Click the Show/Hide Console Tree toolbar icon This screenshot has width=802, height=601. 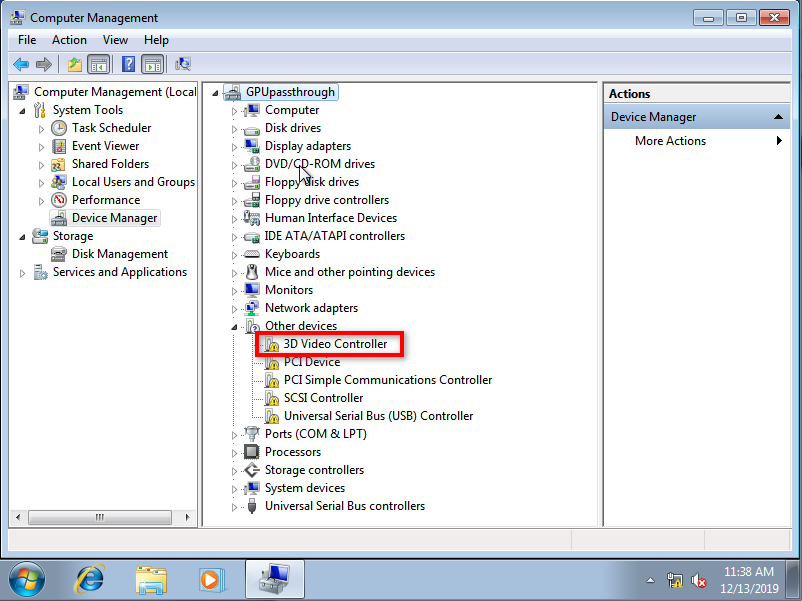100,63
